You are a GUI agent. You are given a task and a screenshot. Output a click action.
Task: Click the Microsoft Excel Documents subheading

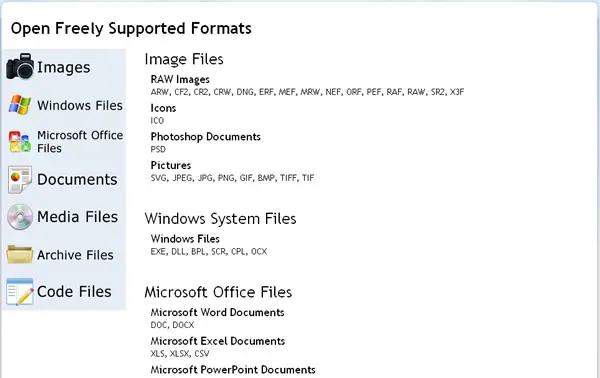tap(218, 341)
